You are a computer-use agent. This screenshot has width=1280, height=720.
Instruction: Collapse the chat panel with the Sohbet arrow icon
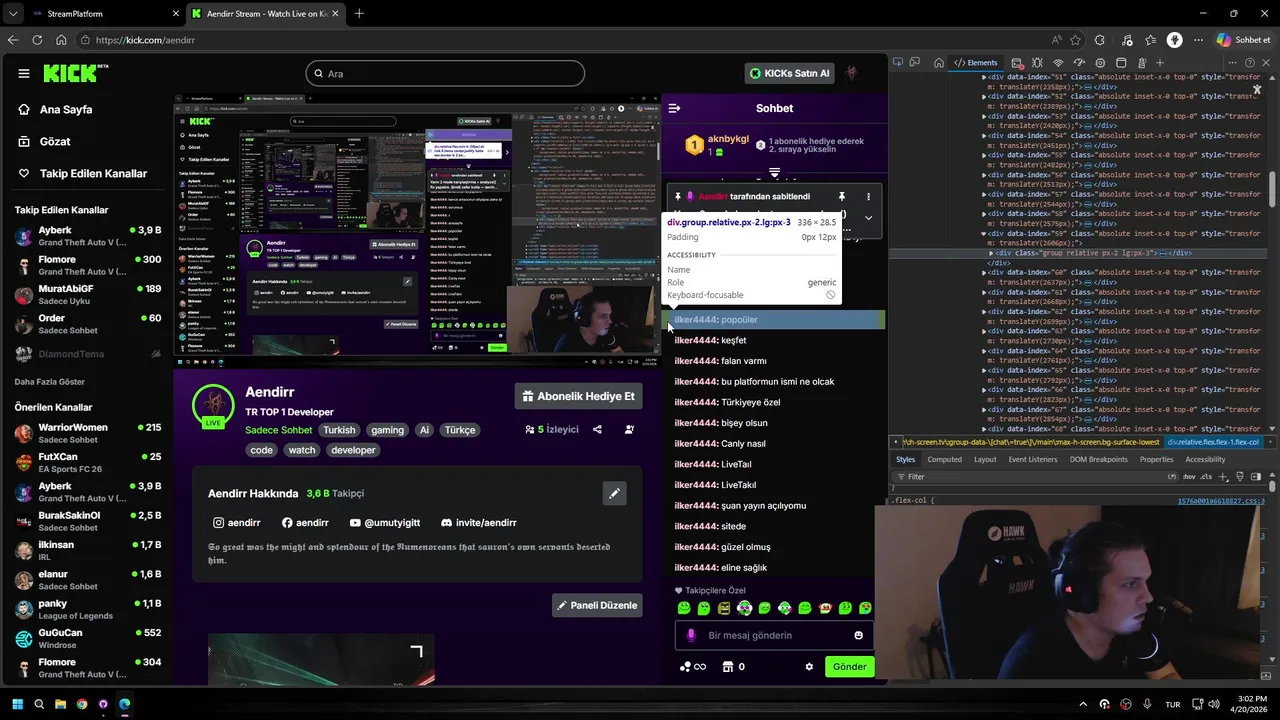pos(674,108)
